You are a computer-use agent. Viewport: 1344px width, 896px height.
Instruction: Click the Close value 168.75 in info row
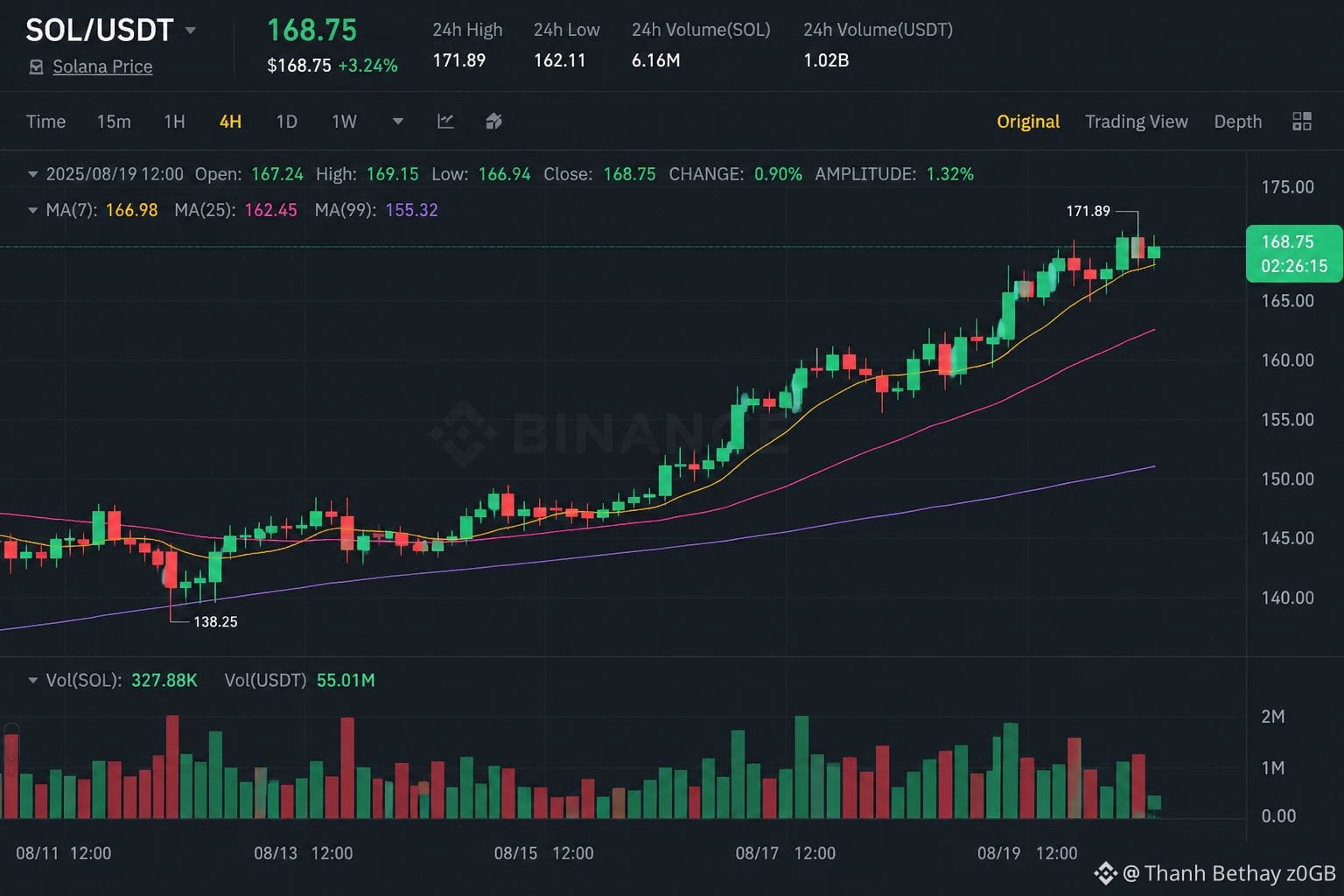coord(629,174)
